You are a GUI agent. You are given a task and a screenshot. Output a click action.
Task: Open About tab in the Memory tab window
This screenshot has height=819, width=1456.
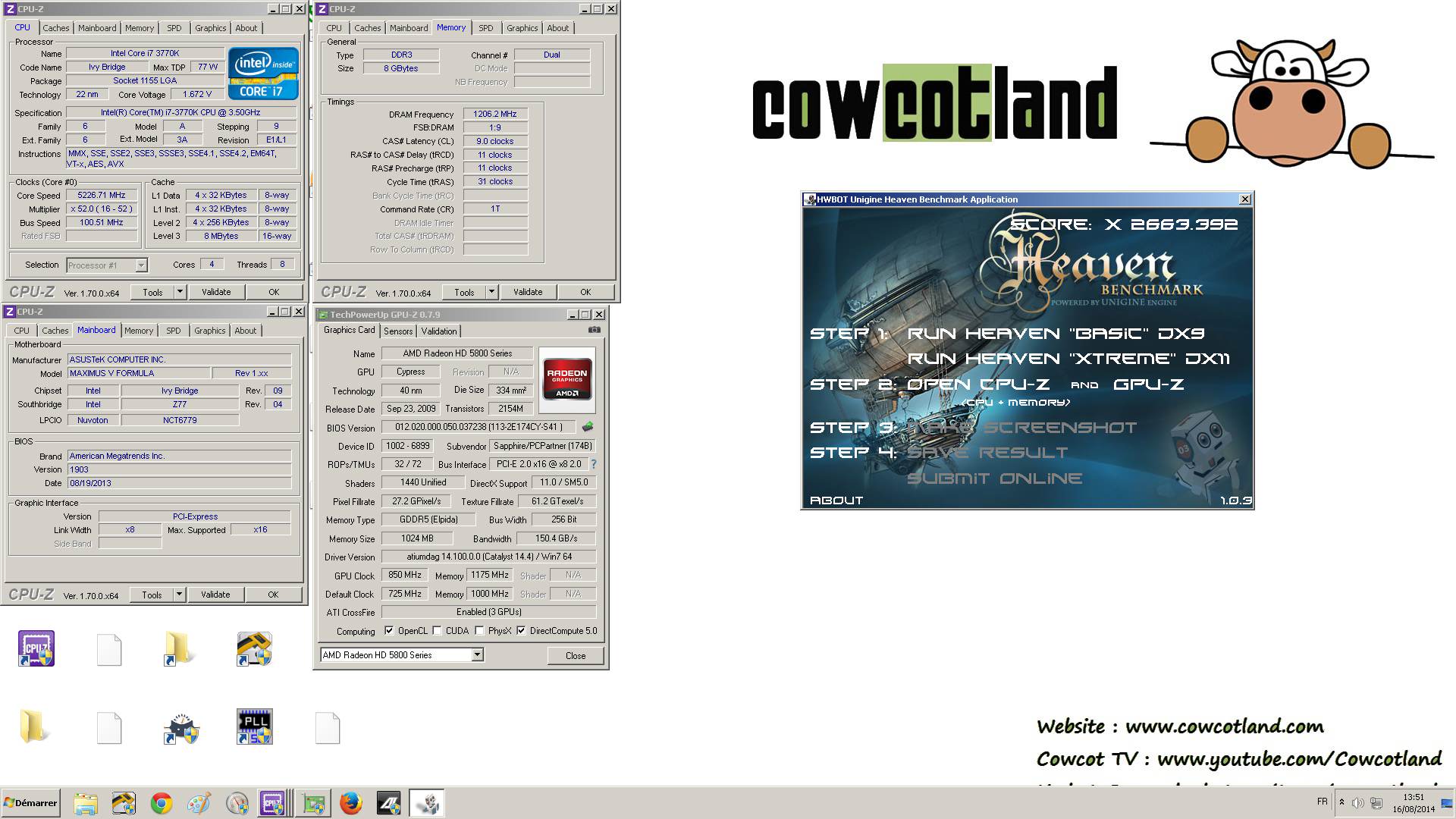pyautogui.click(x=558, y=28)
